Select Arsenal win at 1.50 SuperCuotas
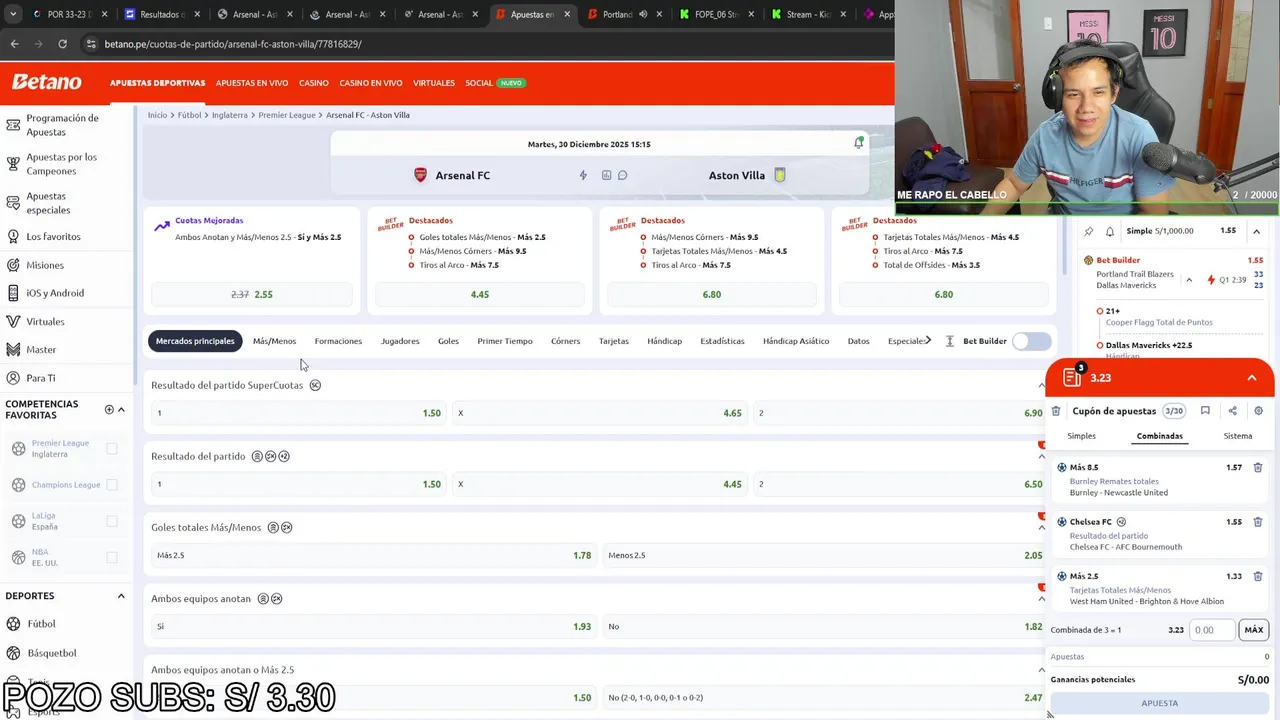 point(297,413)
